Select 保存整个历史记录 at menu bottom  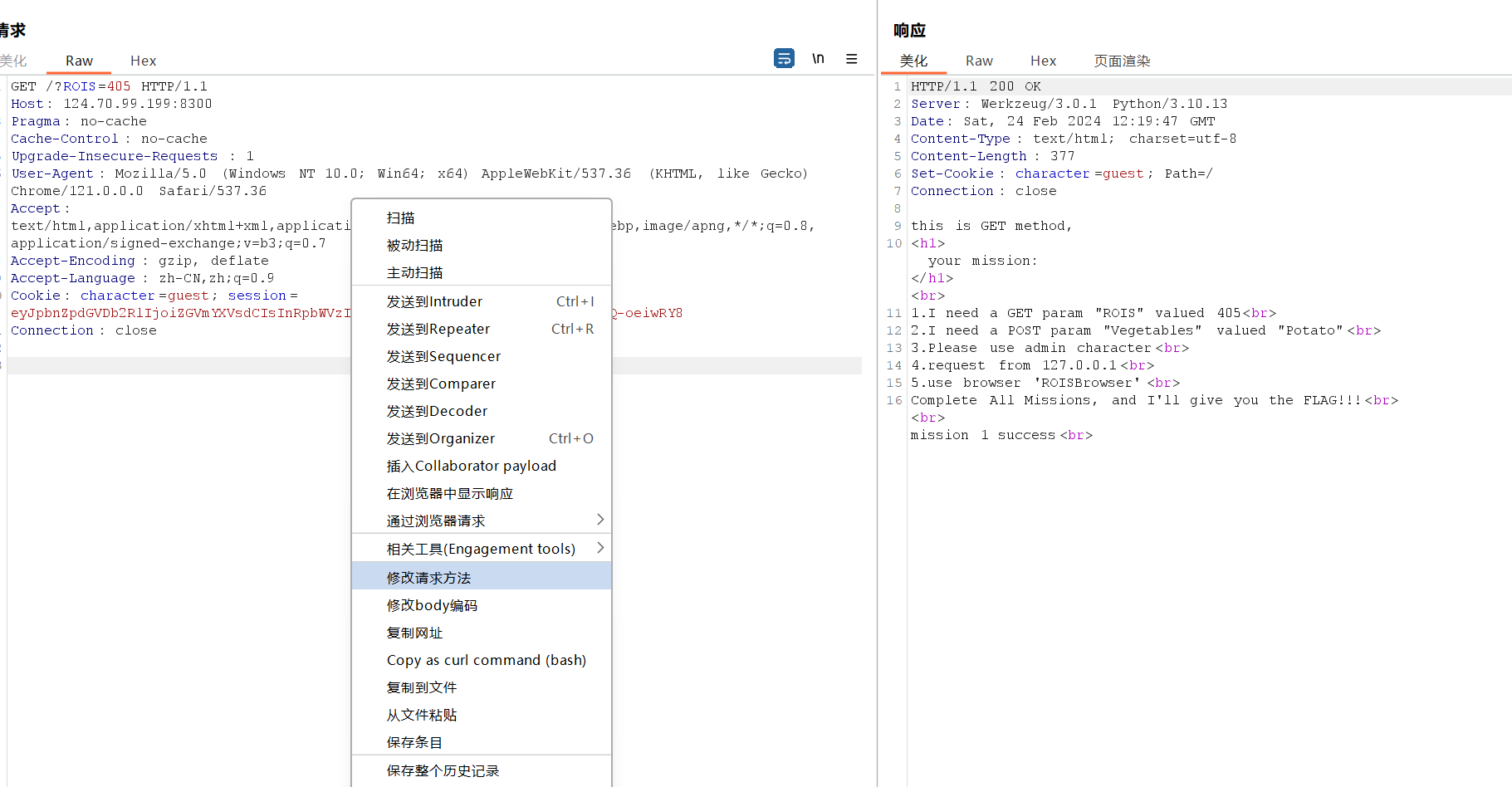coord(443,770)
